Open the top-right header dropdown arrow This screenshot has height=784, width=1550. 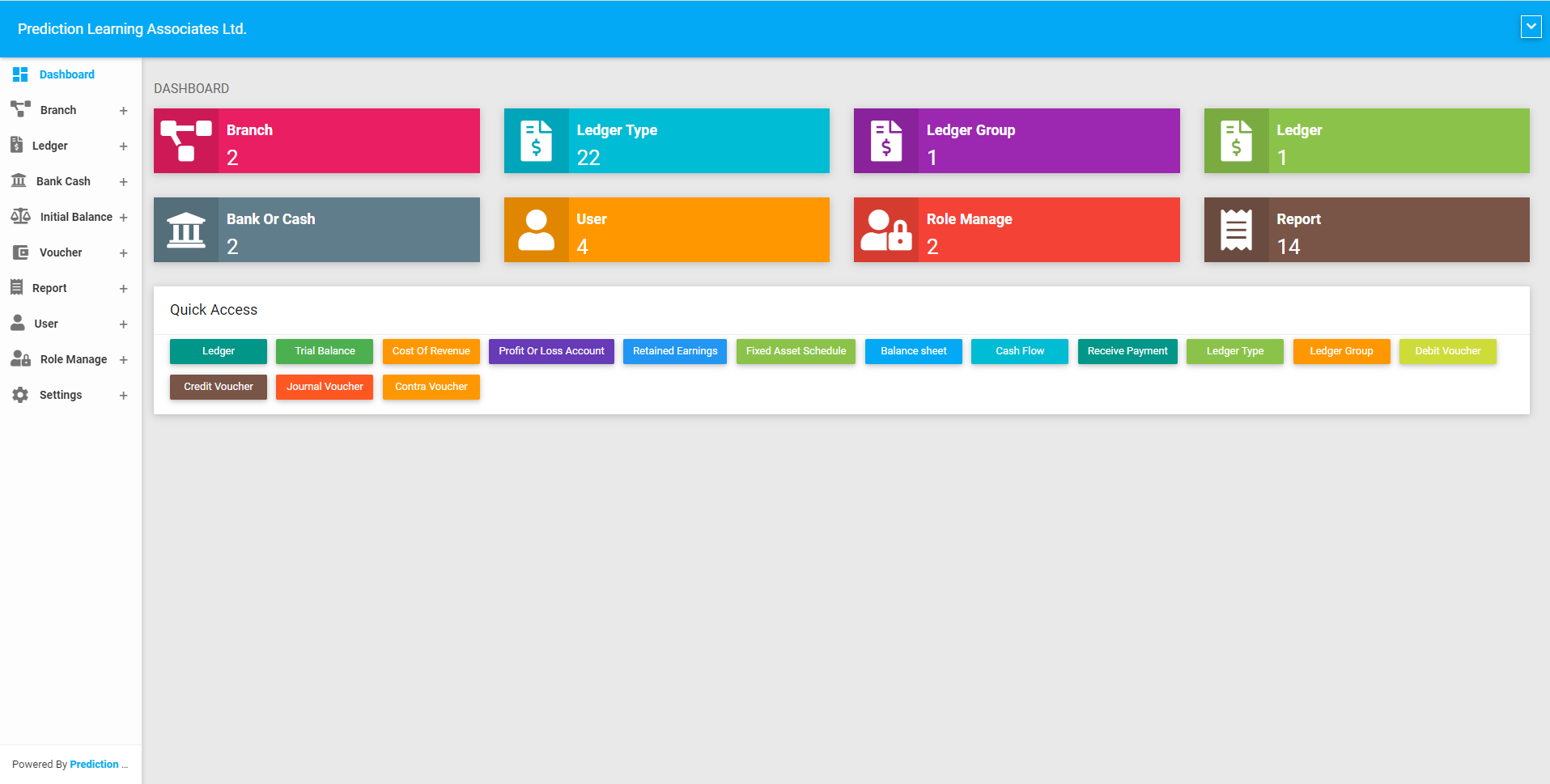coord(1531,27)
